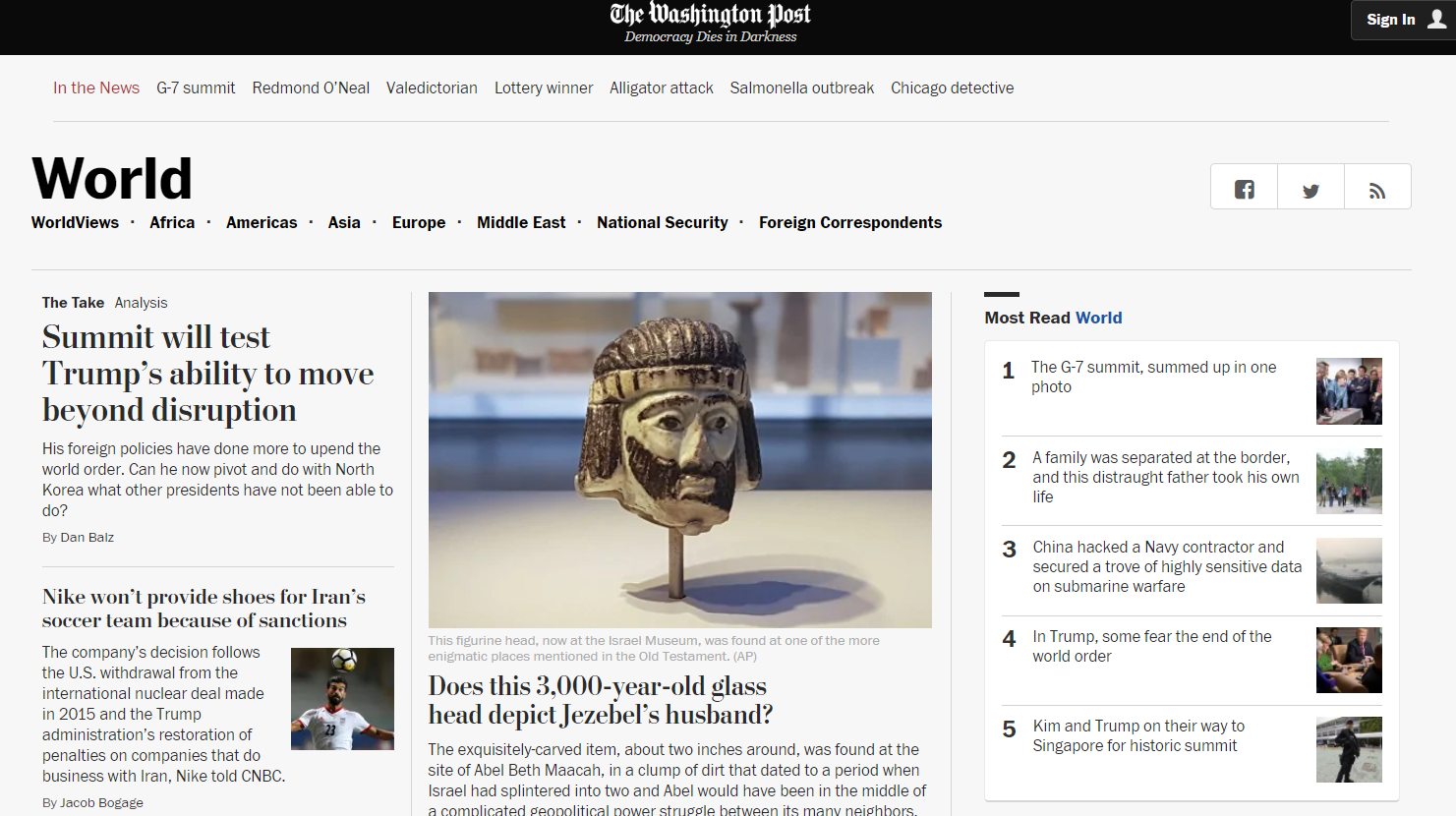Viewport: 1456px width, 816px height.
Task: Click the glass head article summary text
Action: (677, 779)
